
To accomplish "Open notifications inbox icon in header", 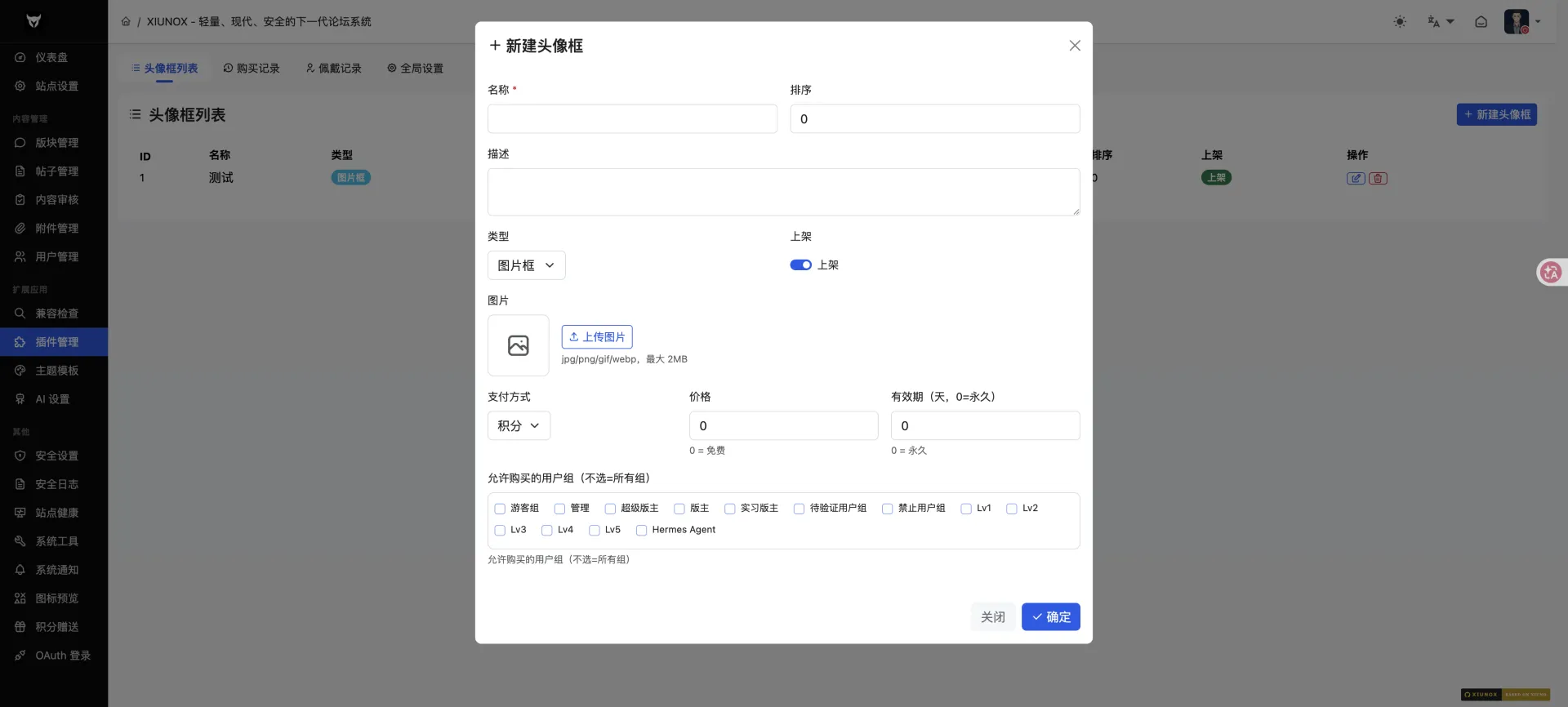I will point(1481,22).
